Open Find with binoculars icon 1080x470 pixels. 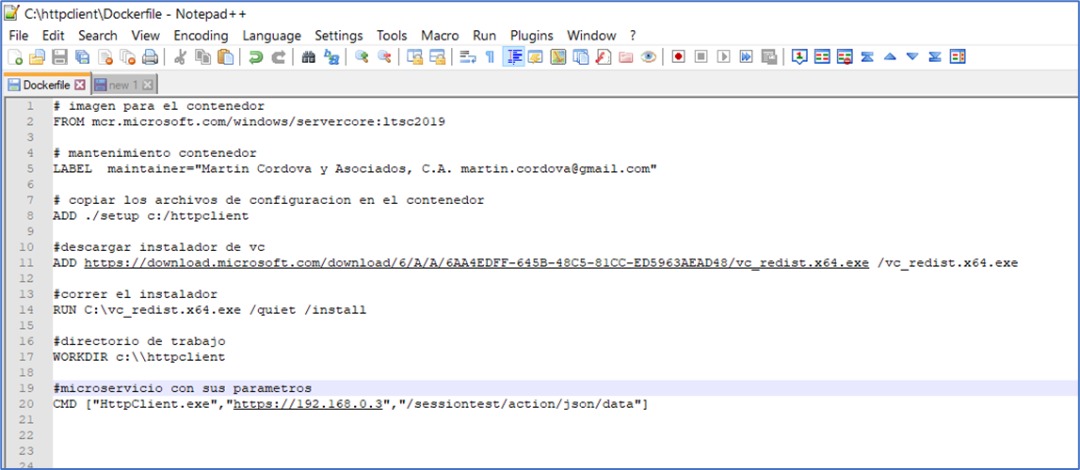[309, 58]
